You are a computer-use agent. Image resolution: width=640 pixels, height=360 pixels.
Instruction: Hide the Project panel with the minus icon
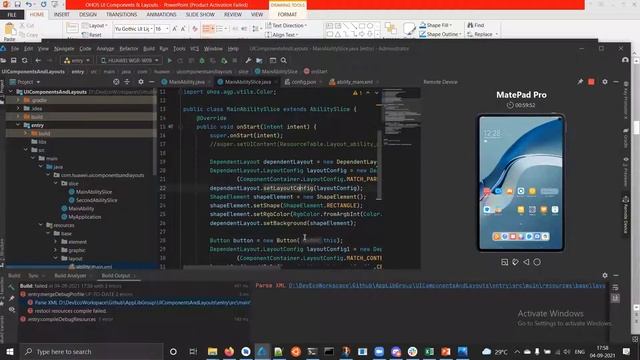151,82
